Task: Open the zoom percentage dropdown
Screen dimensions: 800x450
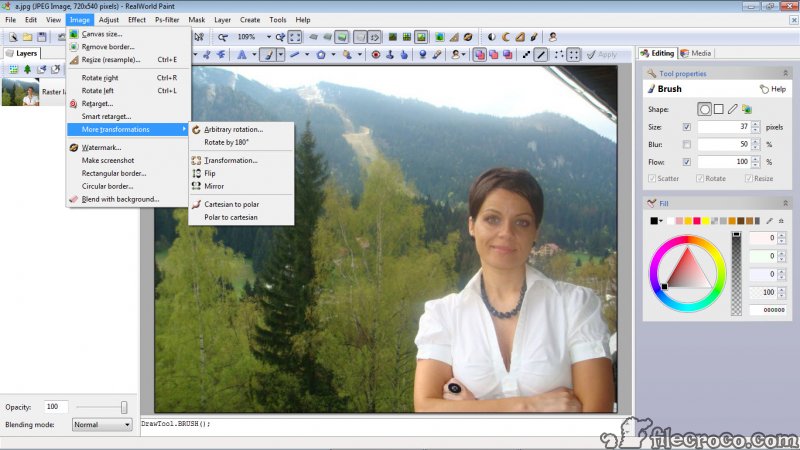Action: pyautogui.click(x=269, y=37)
